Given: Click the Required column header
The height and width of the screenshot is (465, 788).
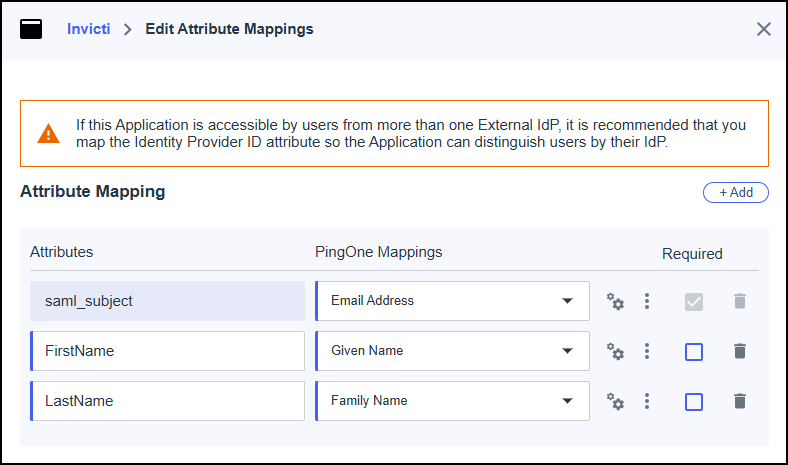Looking at the screenshot, I should (692, 254).
